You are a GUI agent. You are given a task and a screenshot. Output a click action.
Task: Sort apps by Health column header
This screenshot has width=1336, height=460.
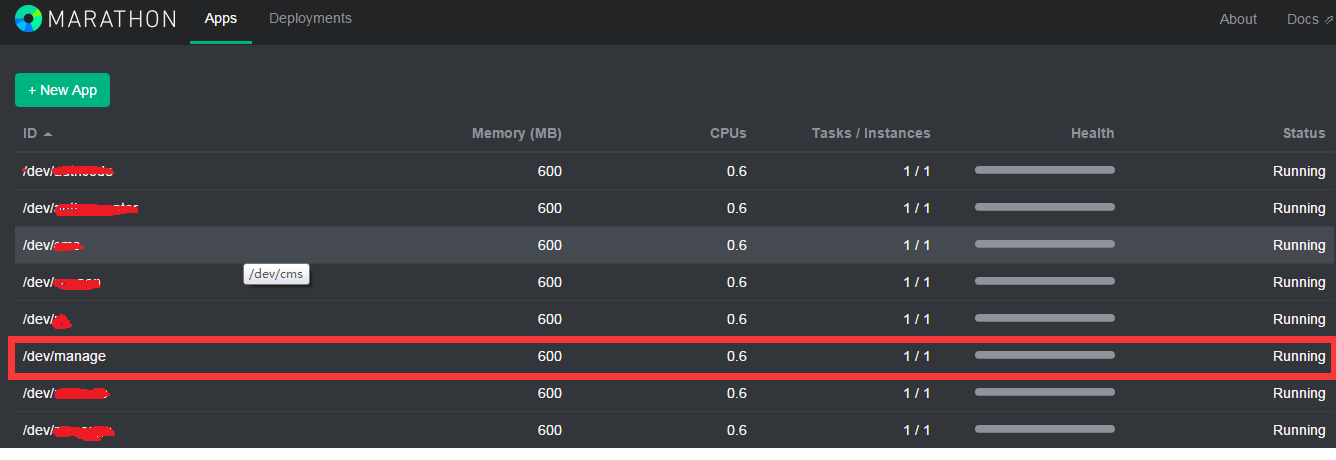tap(1092, 133)
